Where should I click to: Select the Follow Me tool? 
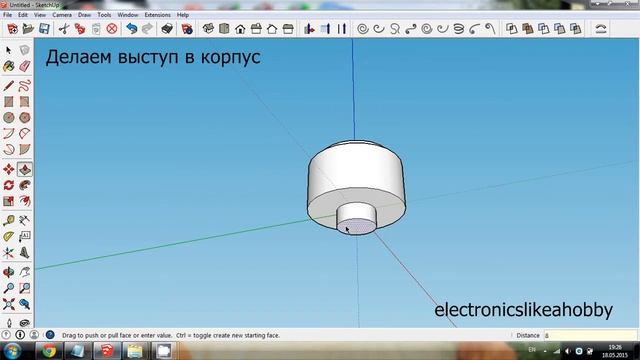coord(24,185)
